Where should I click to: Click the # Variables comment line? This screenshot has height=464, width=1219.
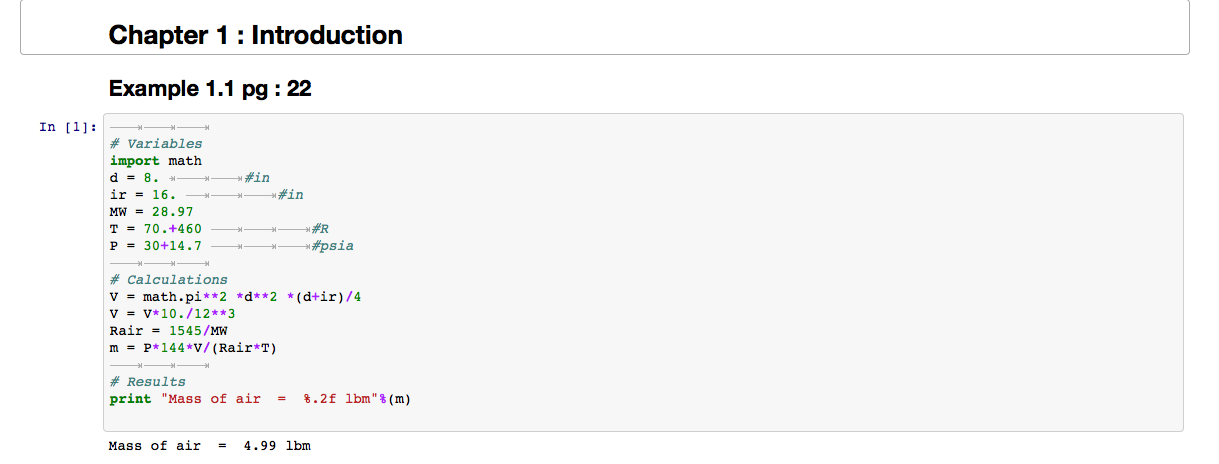[x=156, y=144]
